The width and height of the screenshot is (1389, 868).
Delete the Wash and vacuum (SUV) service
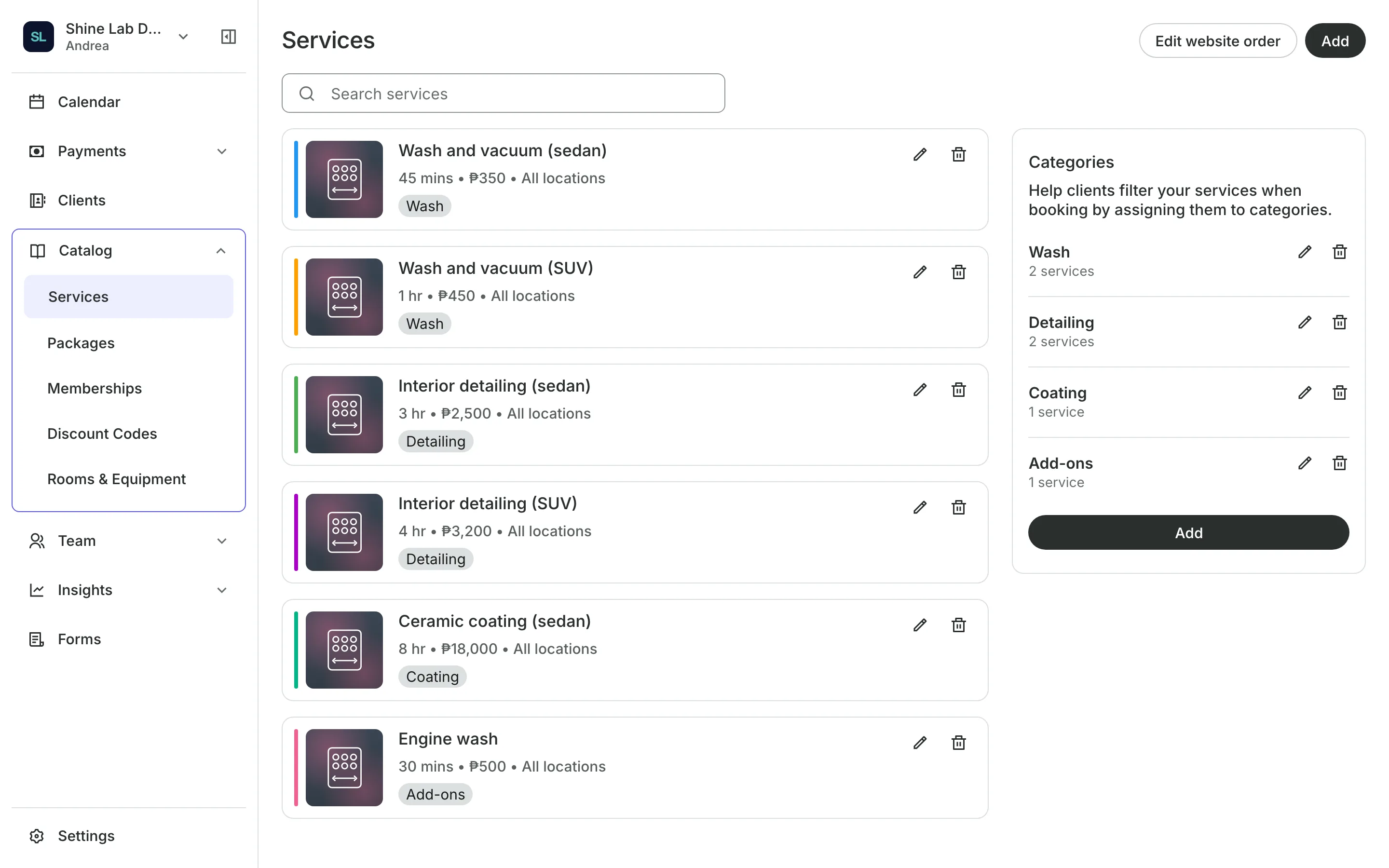[958, 272]
